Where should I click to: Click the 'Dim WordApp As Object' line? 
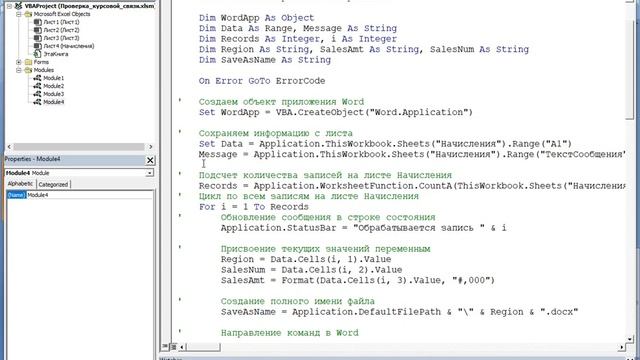coord(257,18)
